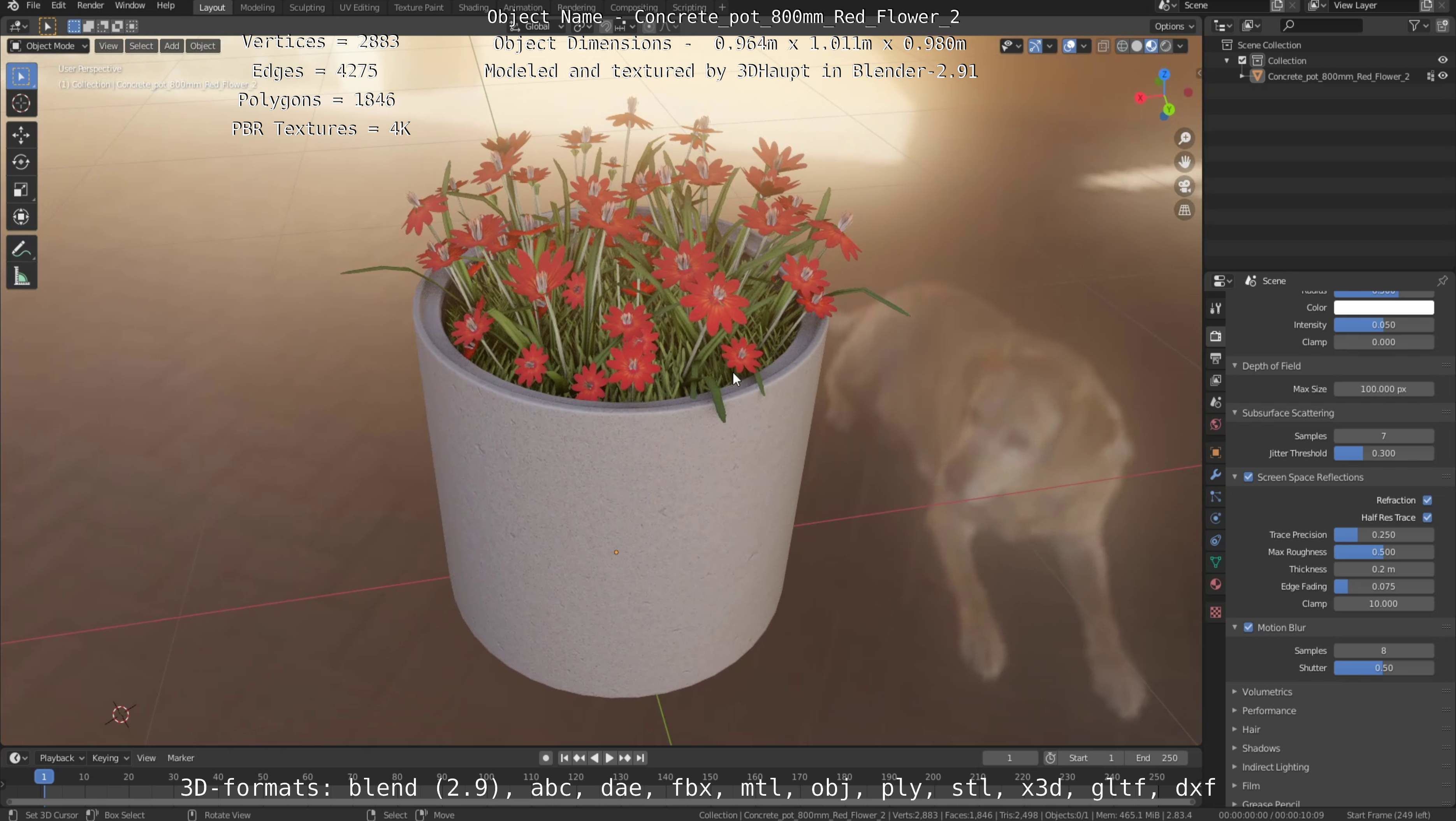Switch perspective/orthographic grid icon
The height and width of the screenshot is (821, 1456).
point(1184,210)
